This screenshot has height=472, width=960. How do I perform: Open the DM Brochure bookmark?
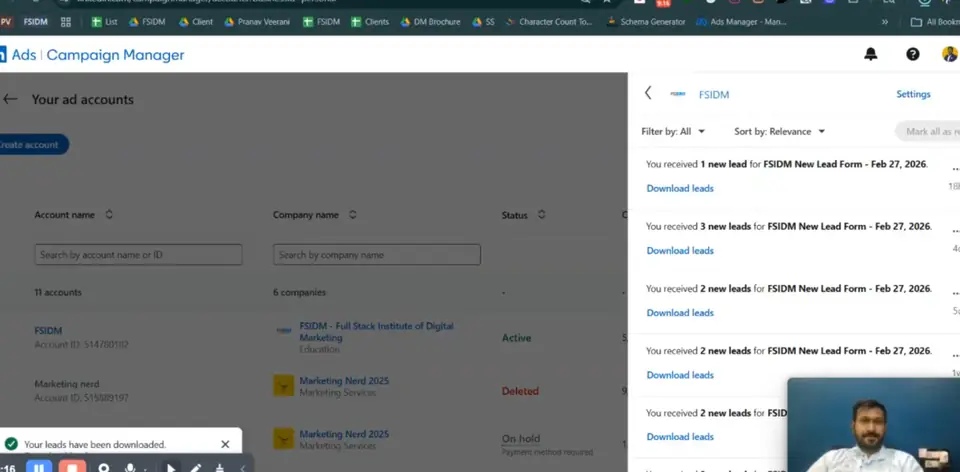point(430,22)
